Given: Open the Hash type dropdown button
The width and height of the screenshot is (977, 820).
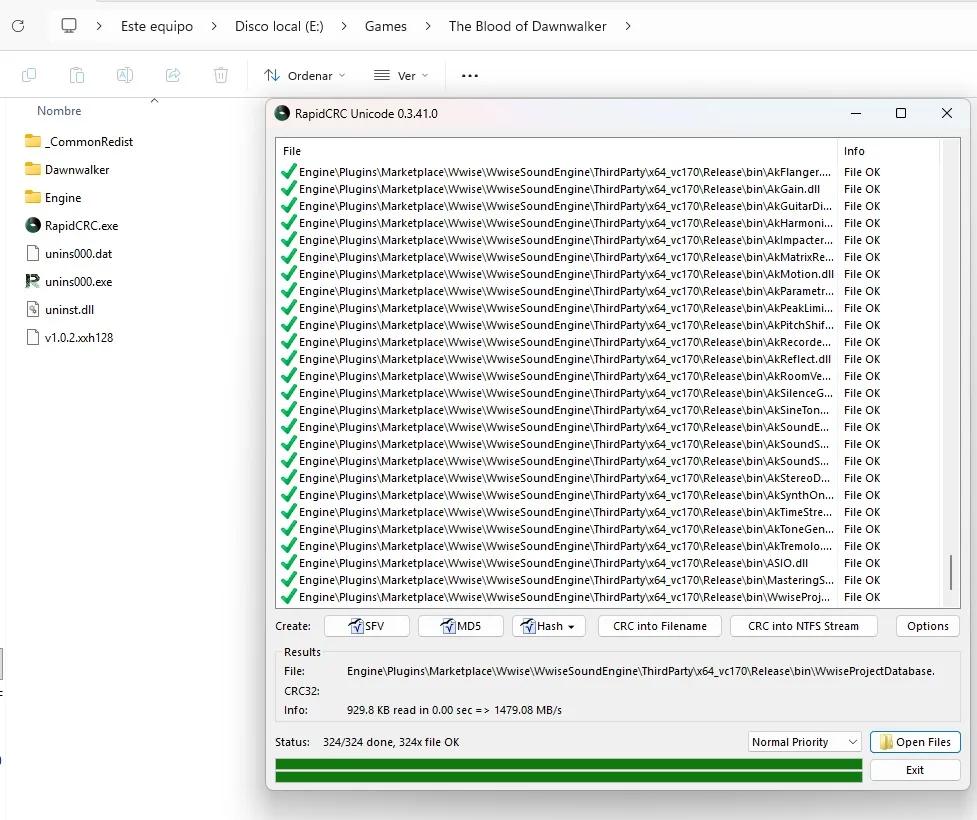Looking at the screenshot, I should (x=549, y=626).
